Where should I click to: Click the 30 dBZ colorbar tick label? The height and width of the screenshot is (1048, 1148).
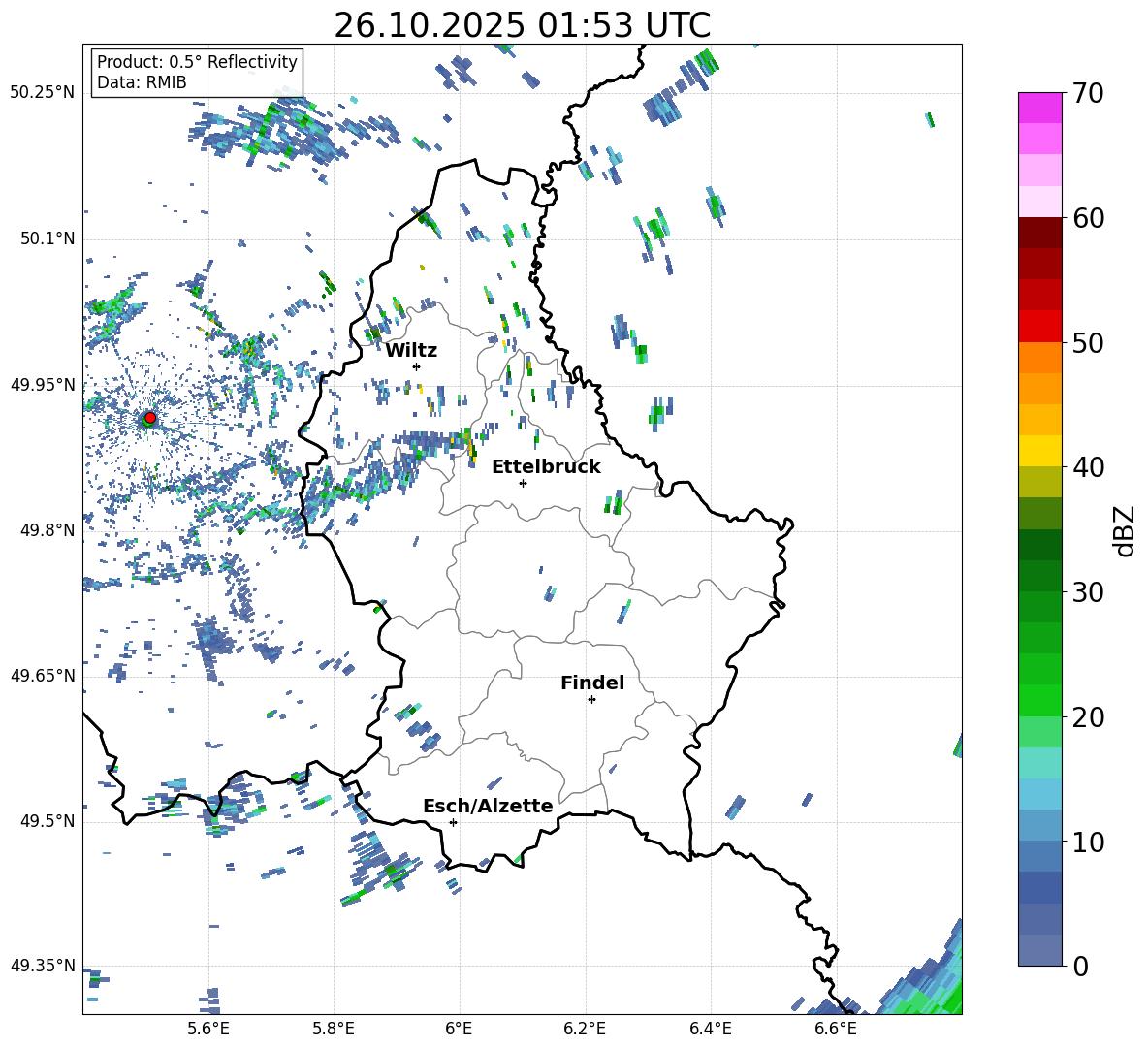[1088, 592]
